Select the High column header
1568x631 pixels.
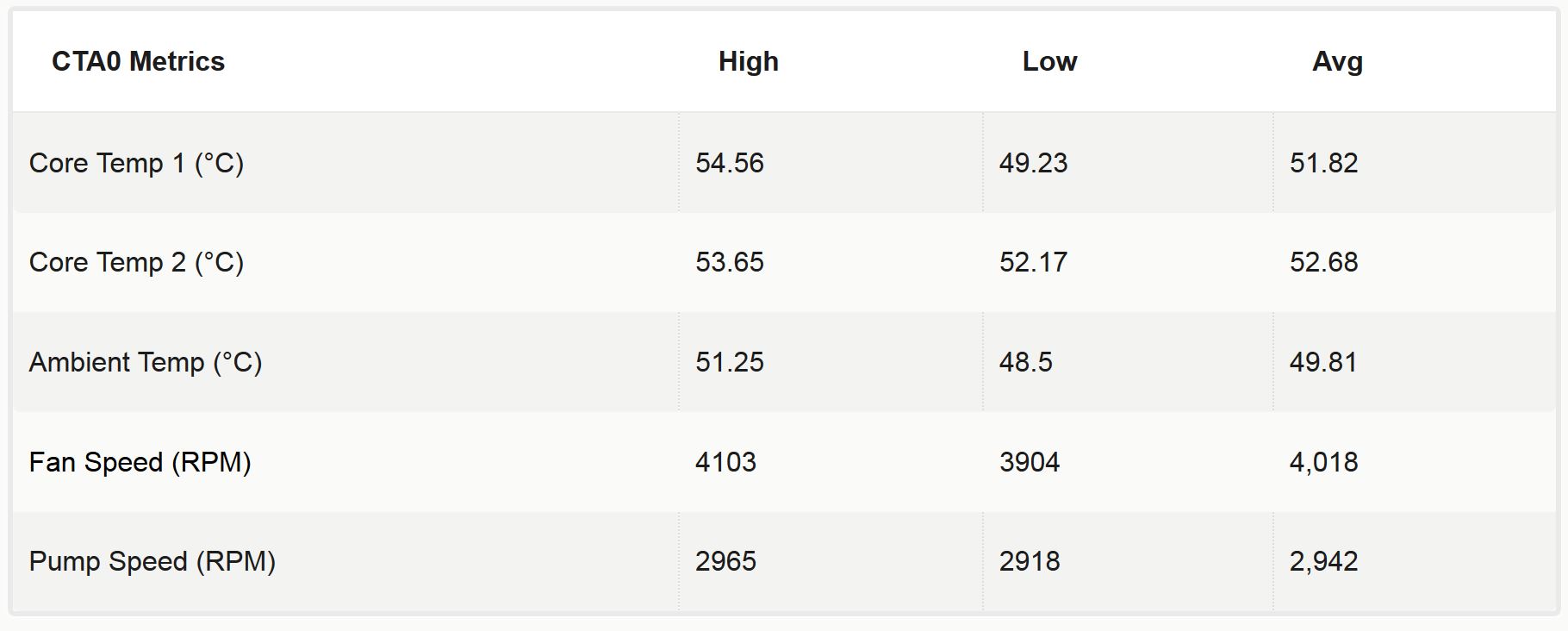[749, 62]
